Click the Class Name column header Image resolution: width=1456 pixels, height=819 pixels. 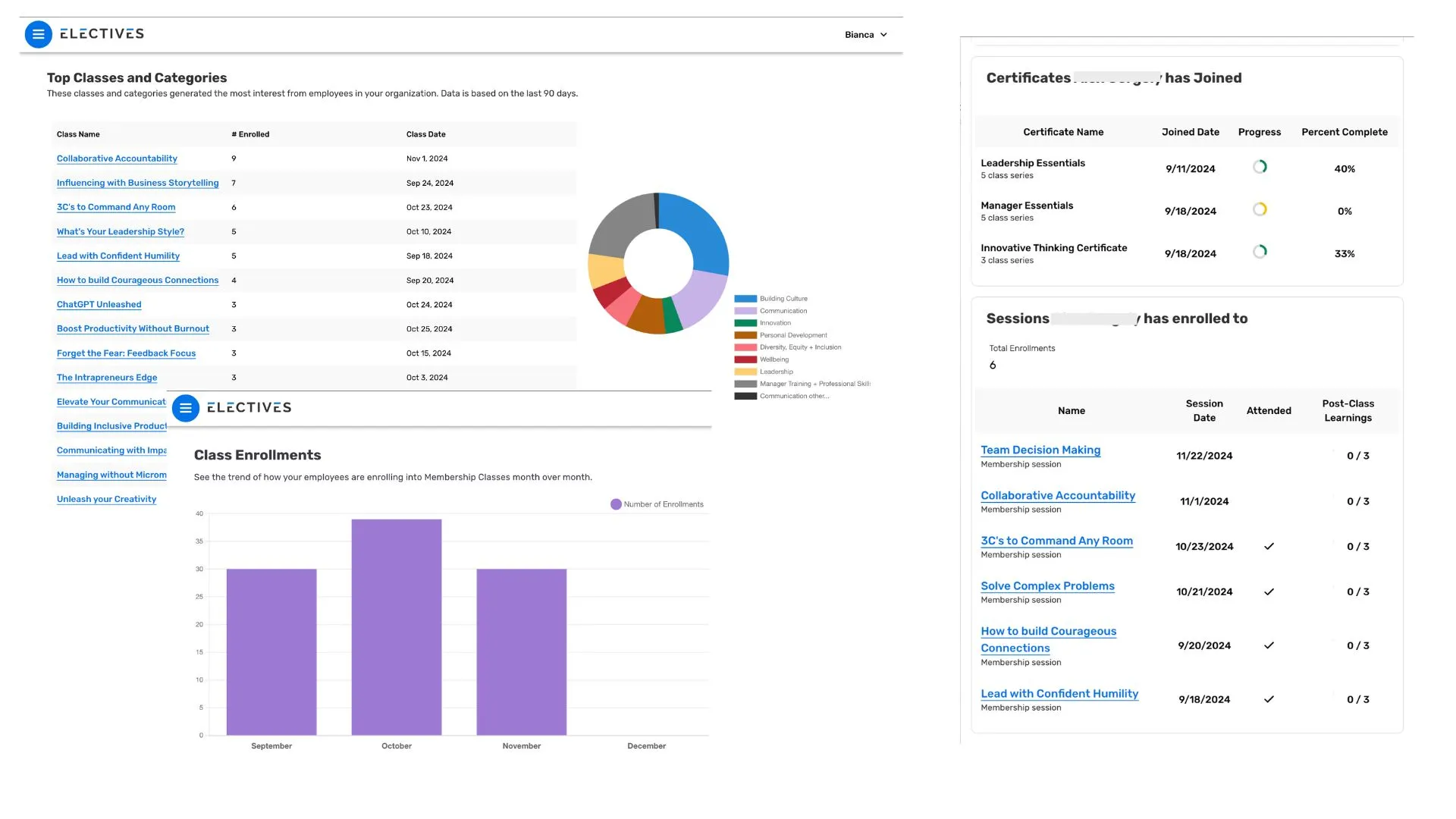(78, 134)
